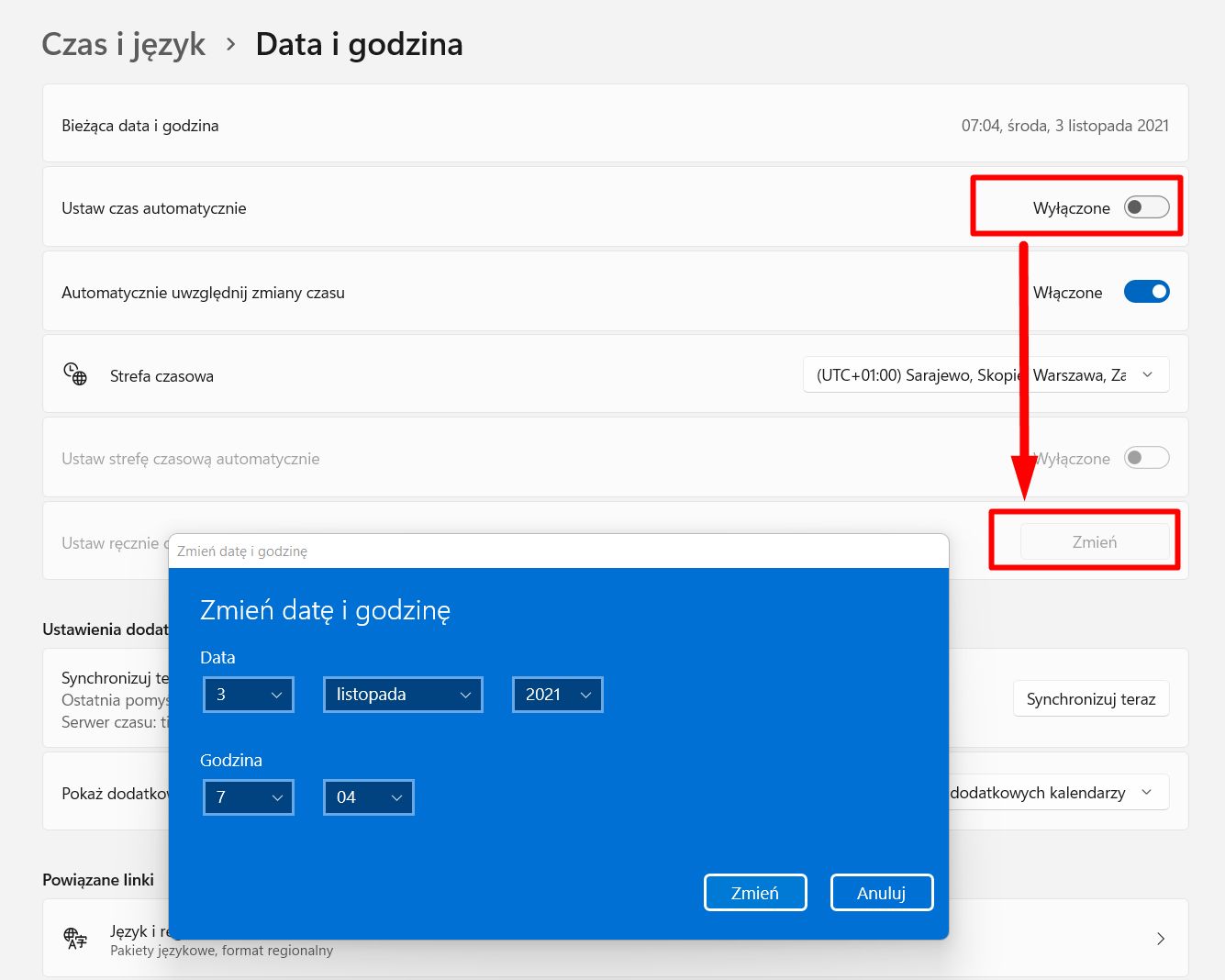Image resolution: width=1225 pixels, height=980 pixels.
Task: Open the month dropdown showing listopada
Action: [x=402, y=695]
